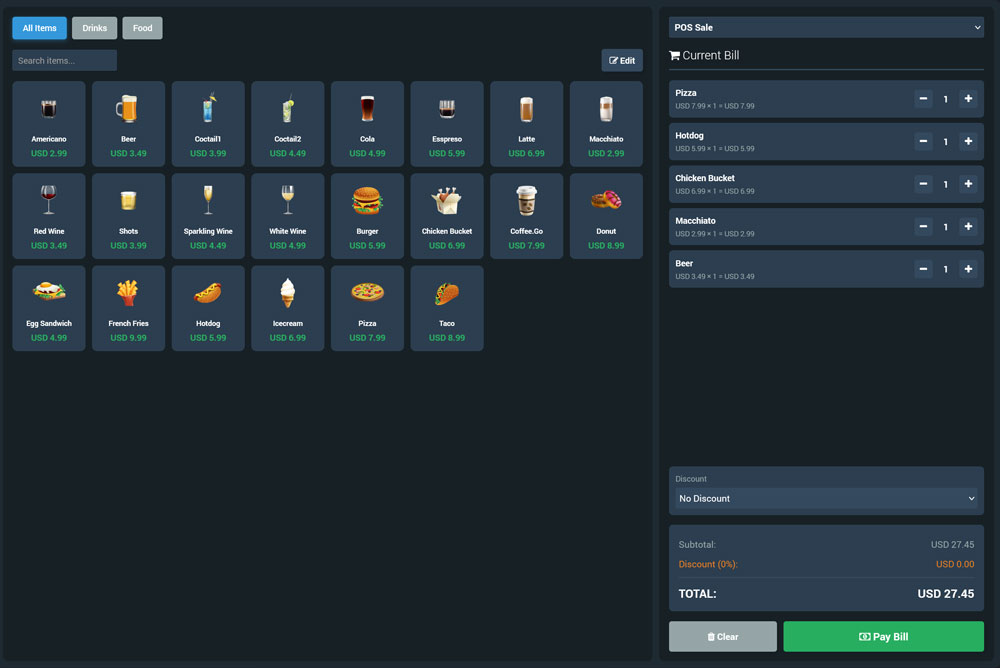1000x668 pixels.
Task: Focus the Search items field
Action: point(64,61)
